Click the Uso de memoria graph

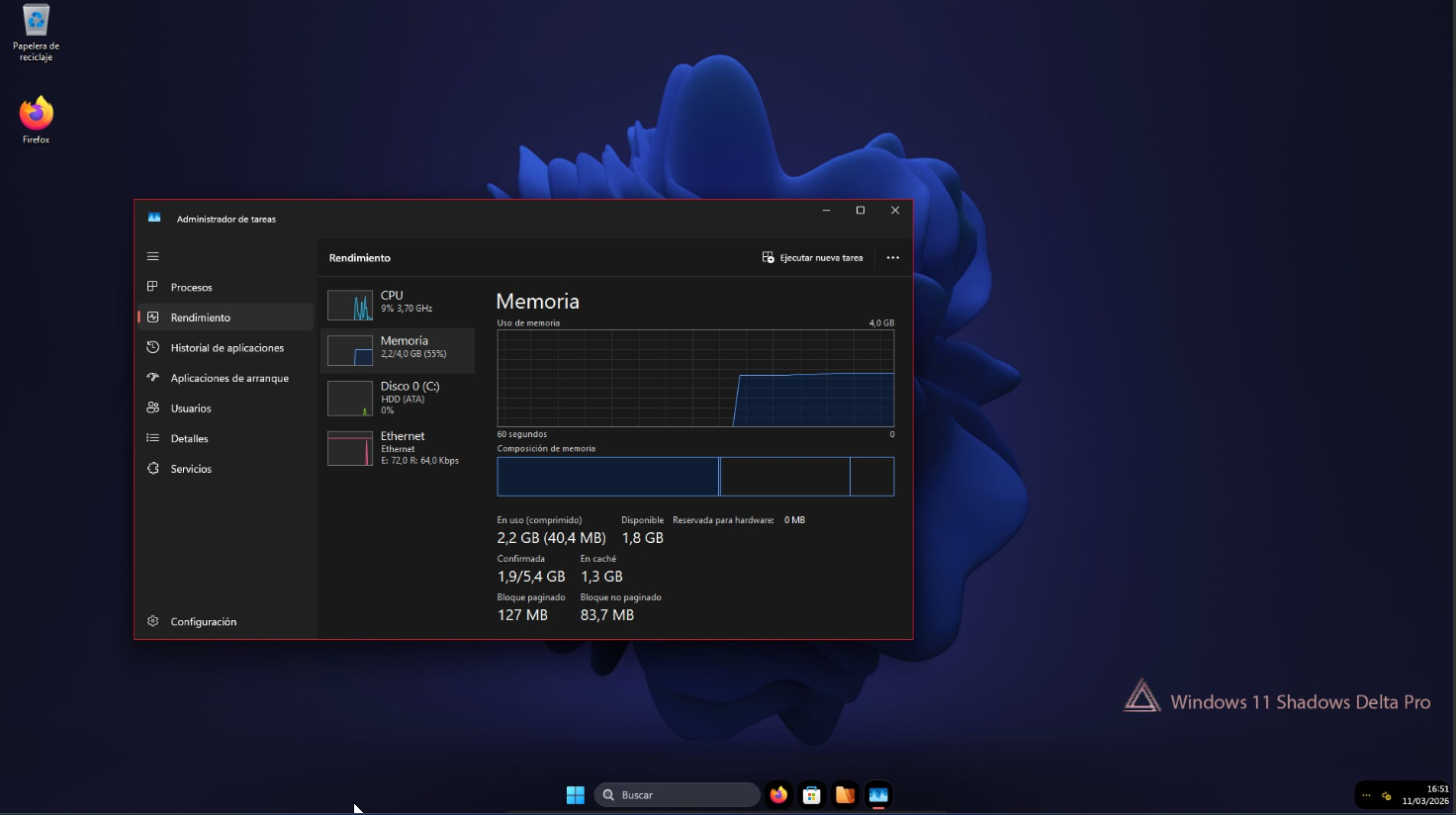[x=695, y=378]
